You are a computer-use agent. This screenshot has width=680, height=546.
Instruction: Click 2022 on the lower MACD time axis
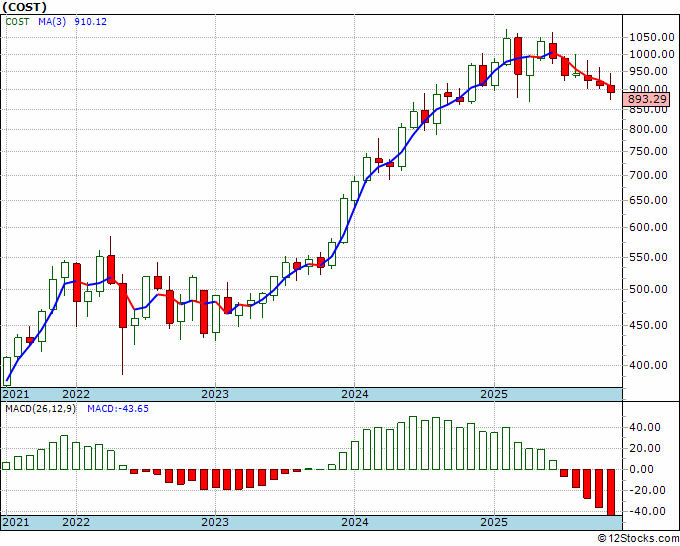(x=76, y=522)
